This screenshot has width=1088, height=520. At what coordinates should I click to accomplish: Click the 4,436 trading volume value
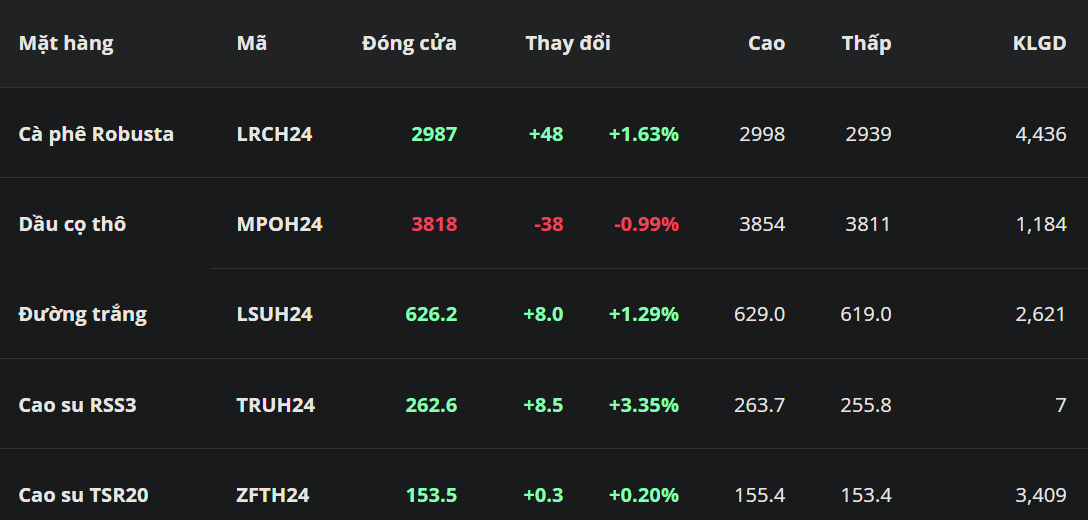(1040, 134)
